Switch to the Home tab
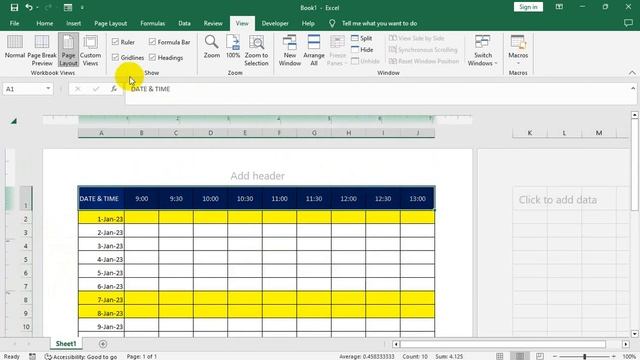Image resolution: width=640 pixels, height=360 pixels. [44, 23]
